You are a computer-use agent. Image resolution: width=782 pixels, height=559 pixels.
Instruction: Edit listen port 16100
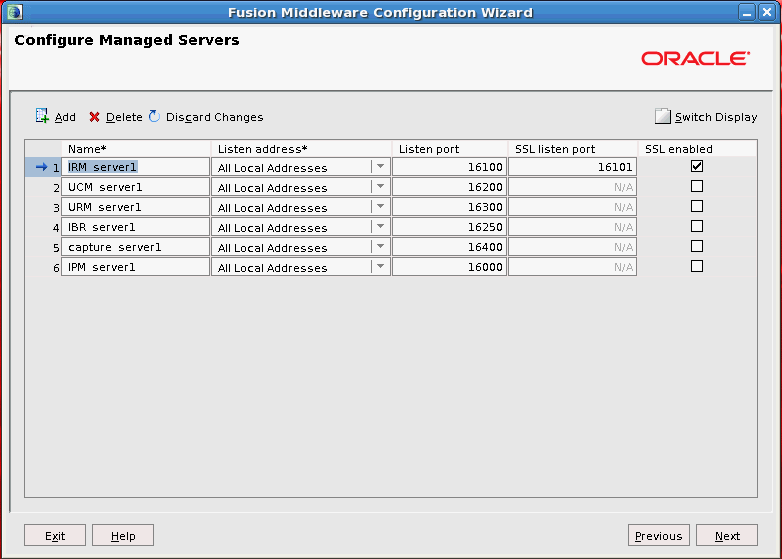[x=449, y=167]
